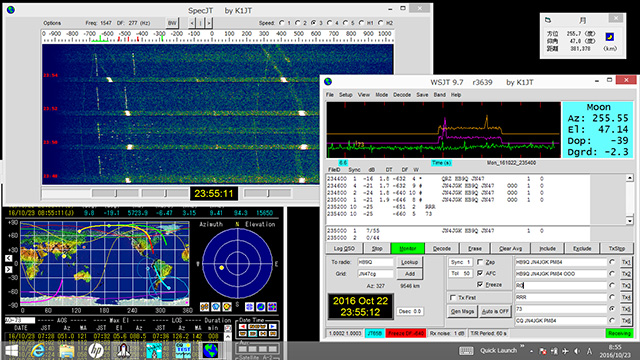Click the Clear Avg button
Viewport: 640px width, 360px height.
[510, 248]
